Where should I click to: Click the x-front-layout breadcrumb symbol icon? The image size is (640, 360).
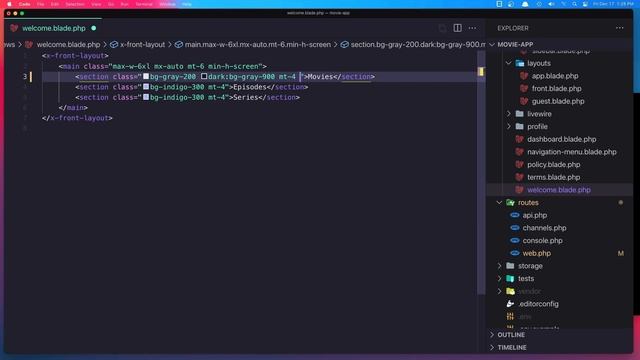pos(114,44)
